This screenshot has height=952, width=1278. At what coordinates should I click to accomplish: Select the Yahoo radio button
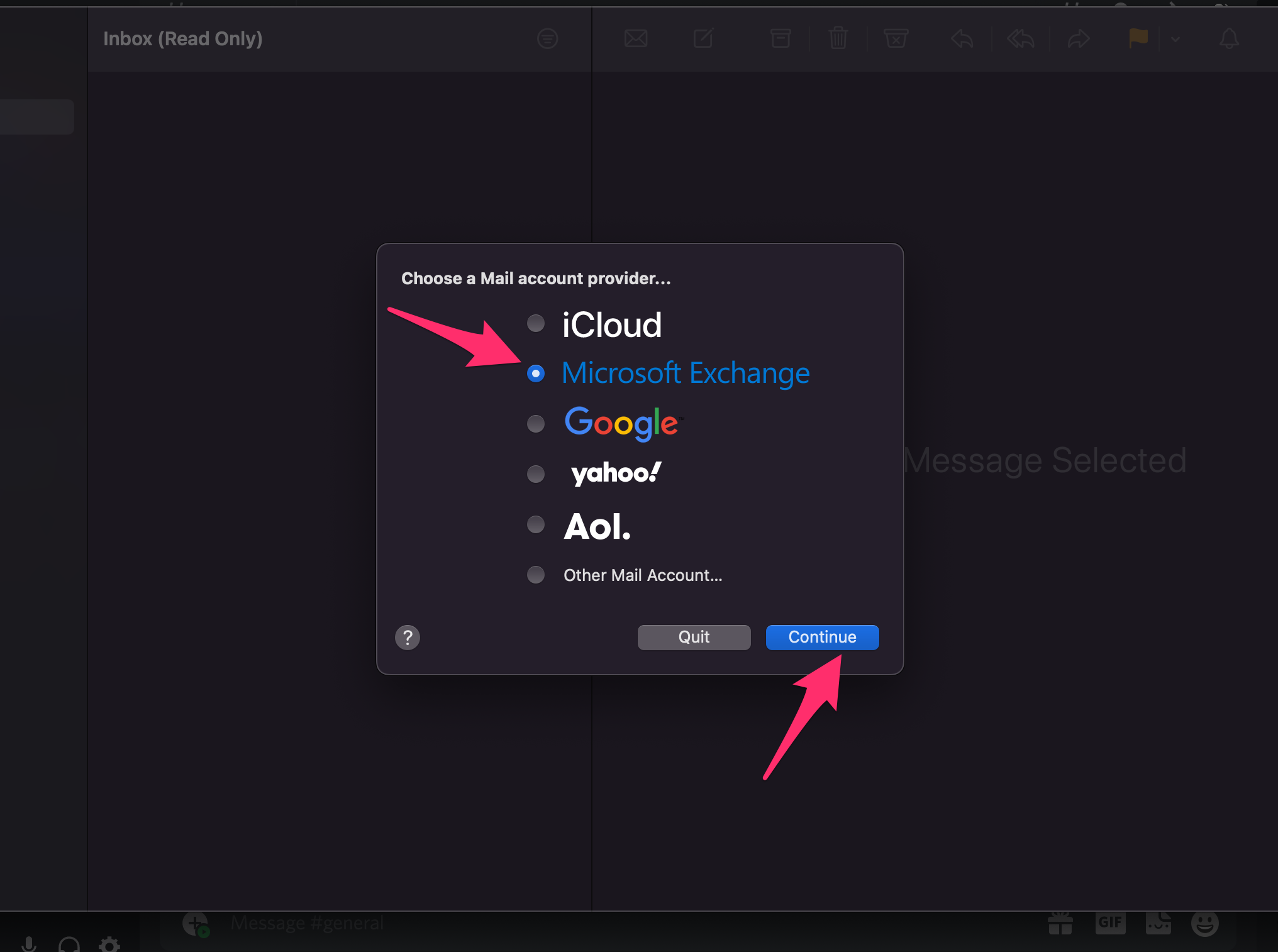(x=536, y=474)
